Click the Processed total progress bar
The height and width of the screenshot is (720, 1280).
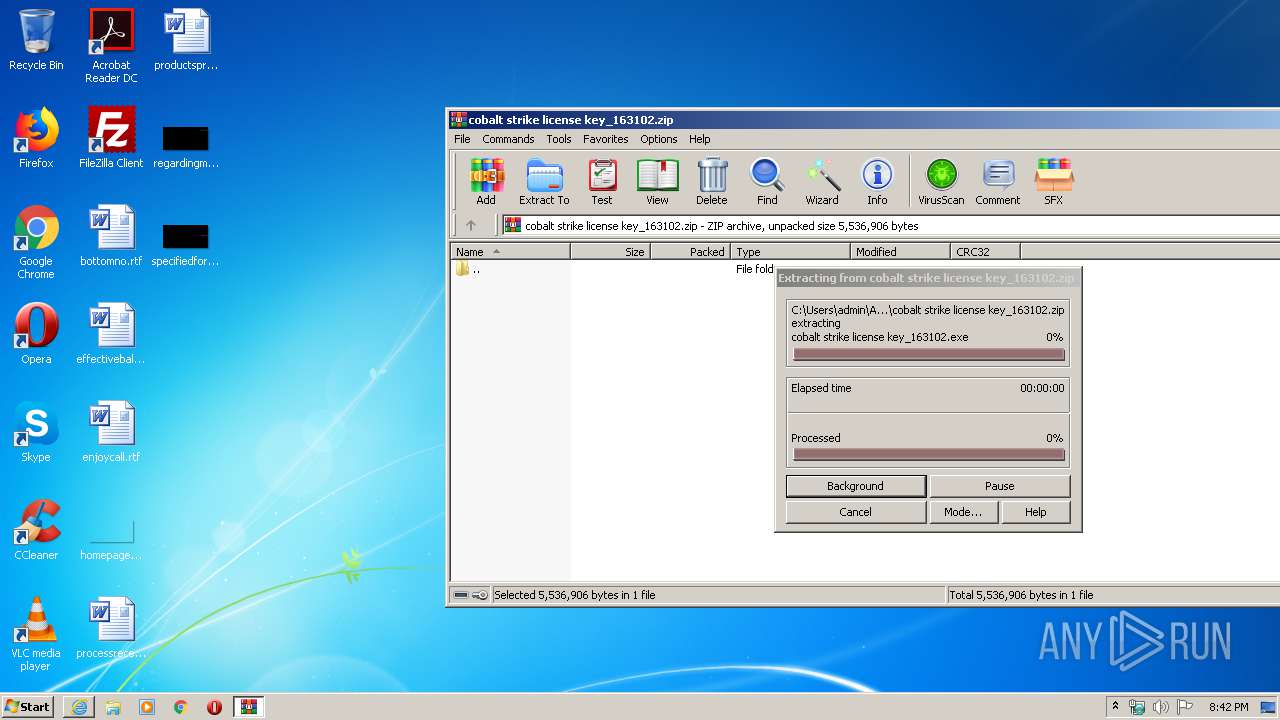tap(929, 455)
